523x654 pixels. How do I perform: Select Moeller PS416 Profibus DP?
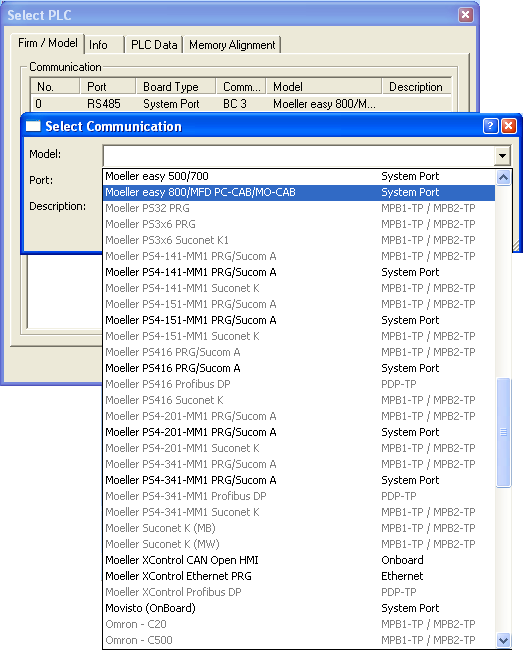(x=299, y=384)
